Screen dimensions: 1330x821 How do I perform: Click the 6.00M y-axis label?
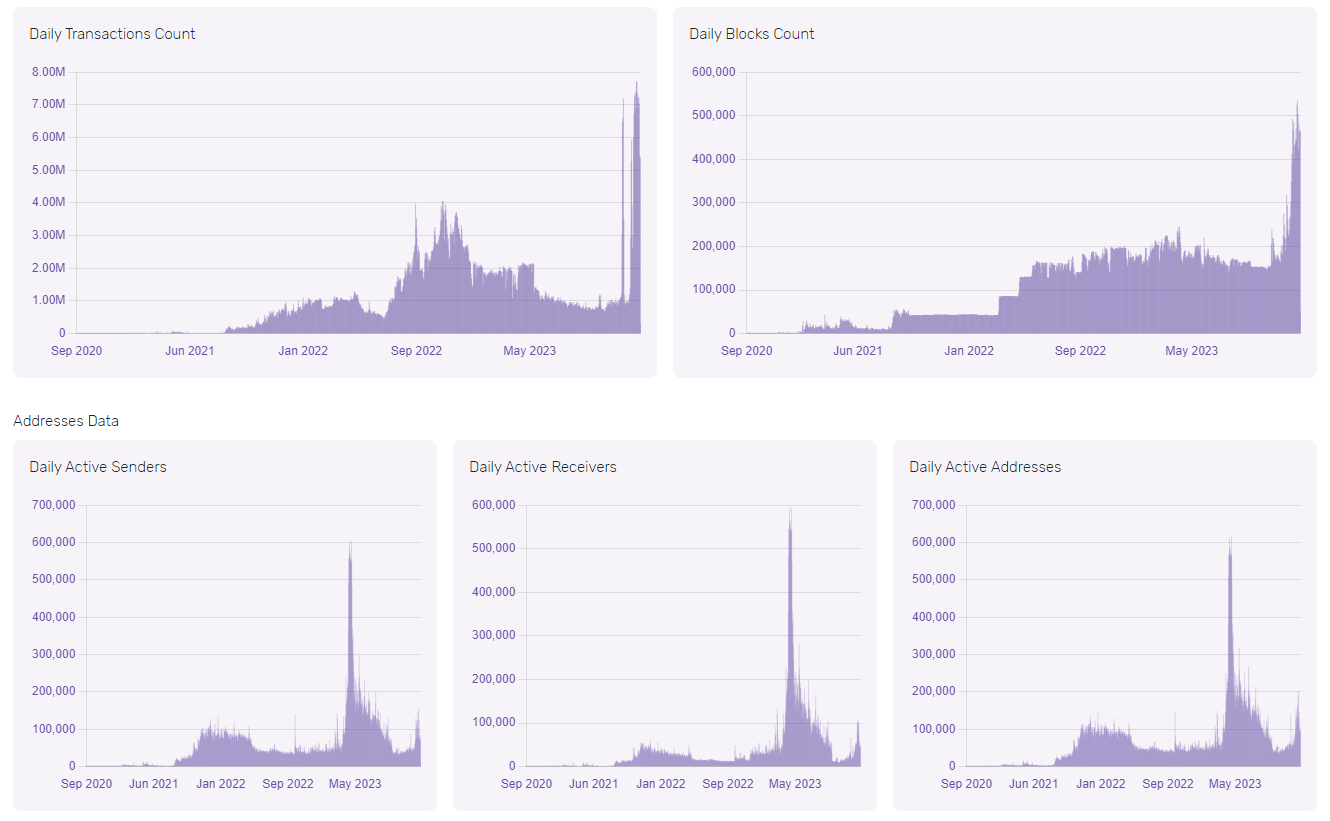pos(48,137)
